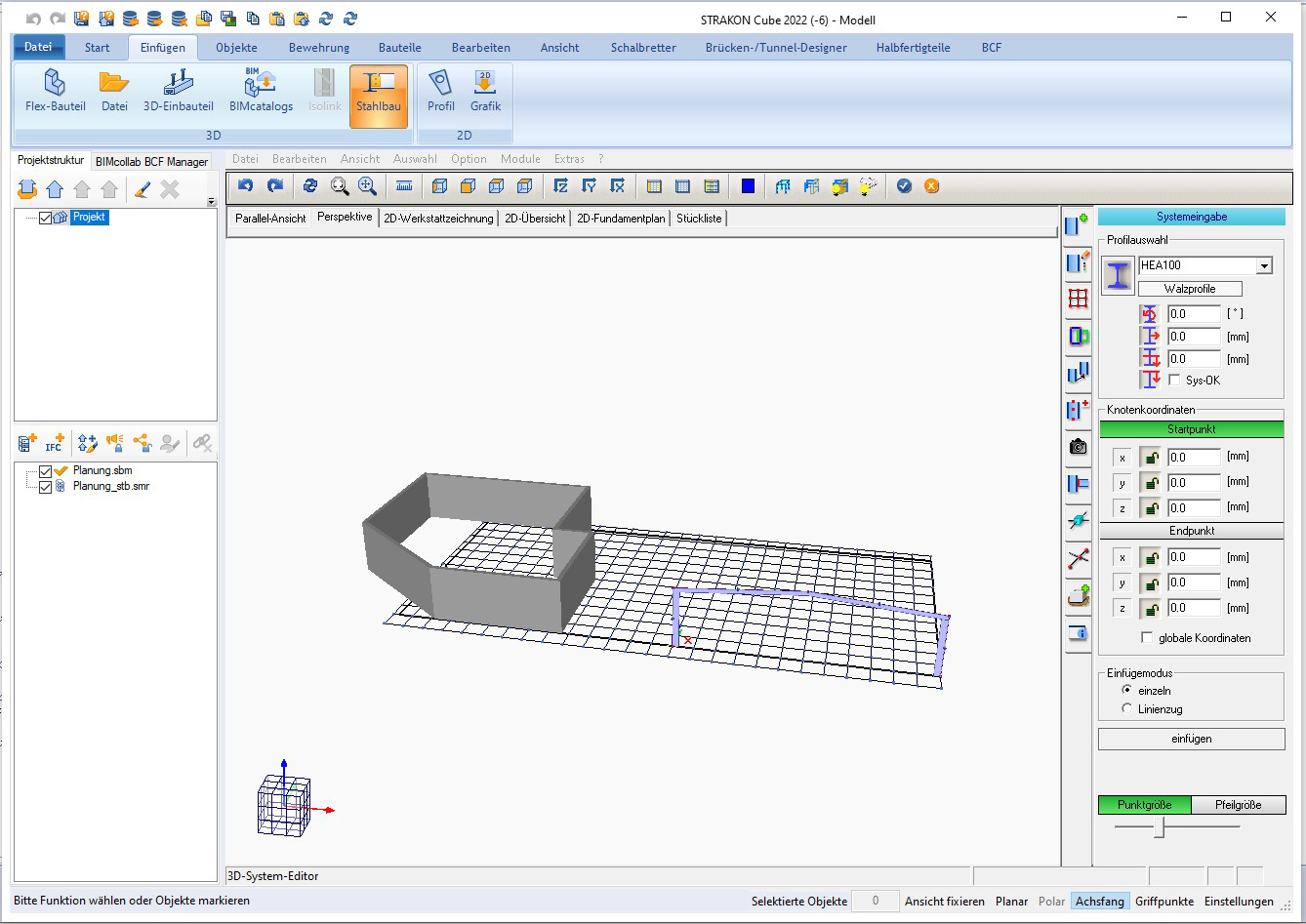Viewport: 1306px width, 924px height.
Task: Open the Extras menu in editor
Action: point(569,159)
